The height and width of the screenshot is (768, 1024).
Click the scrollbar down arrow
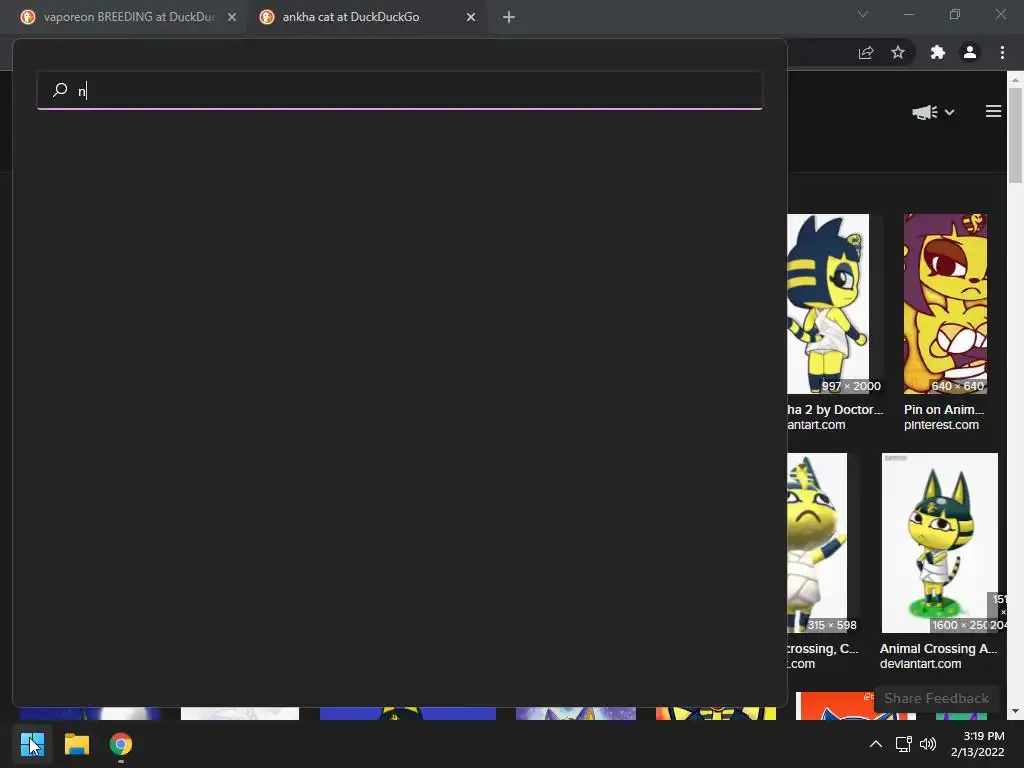pyautogui.click(x=1015, y=711)
